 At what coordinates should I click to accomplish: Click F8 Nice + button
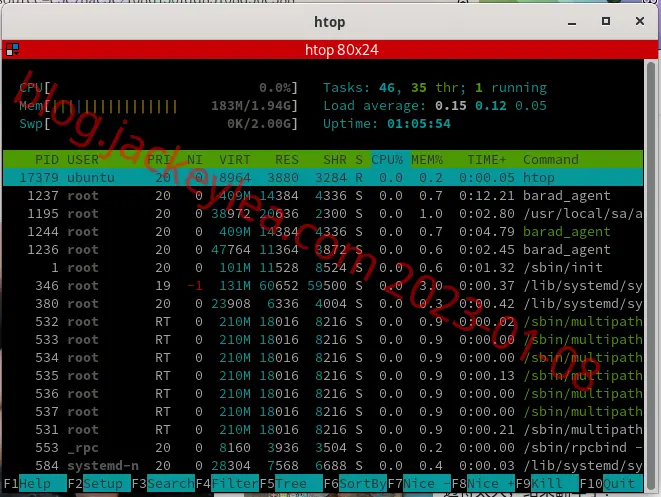tap(484, 484)
